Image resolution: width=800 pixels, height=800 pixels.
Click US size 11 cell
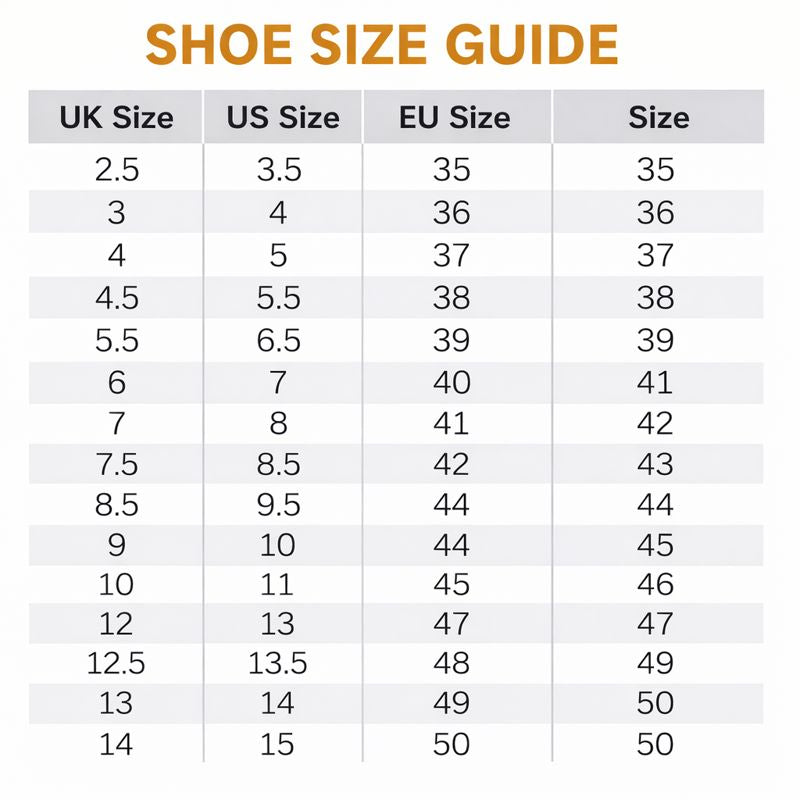tap(279, 584)
